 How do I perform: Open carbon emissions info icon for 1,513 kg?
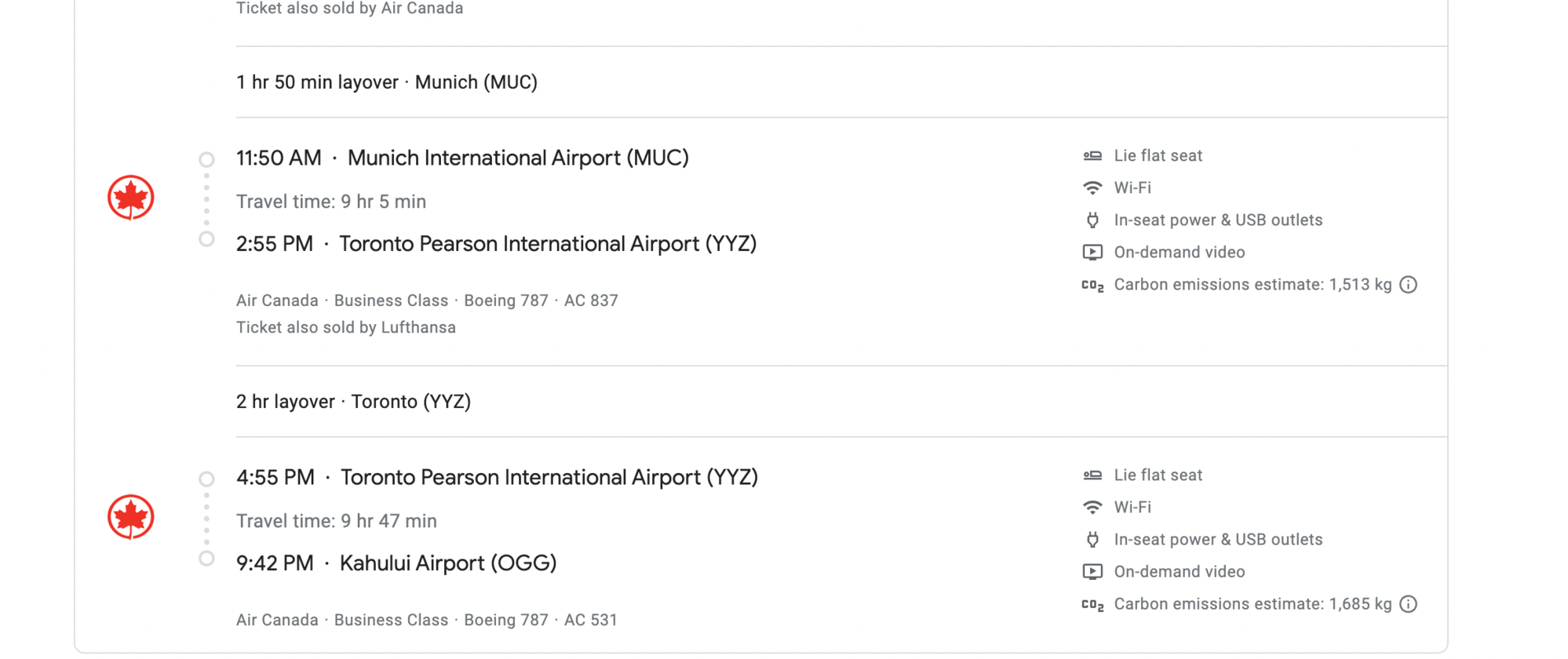[x=1409, y=285]
